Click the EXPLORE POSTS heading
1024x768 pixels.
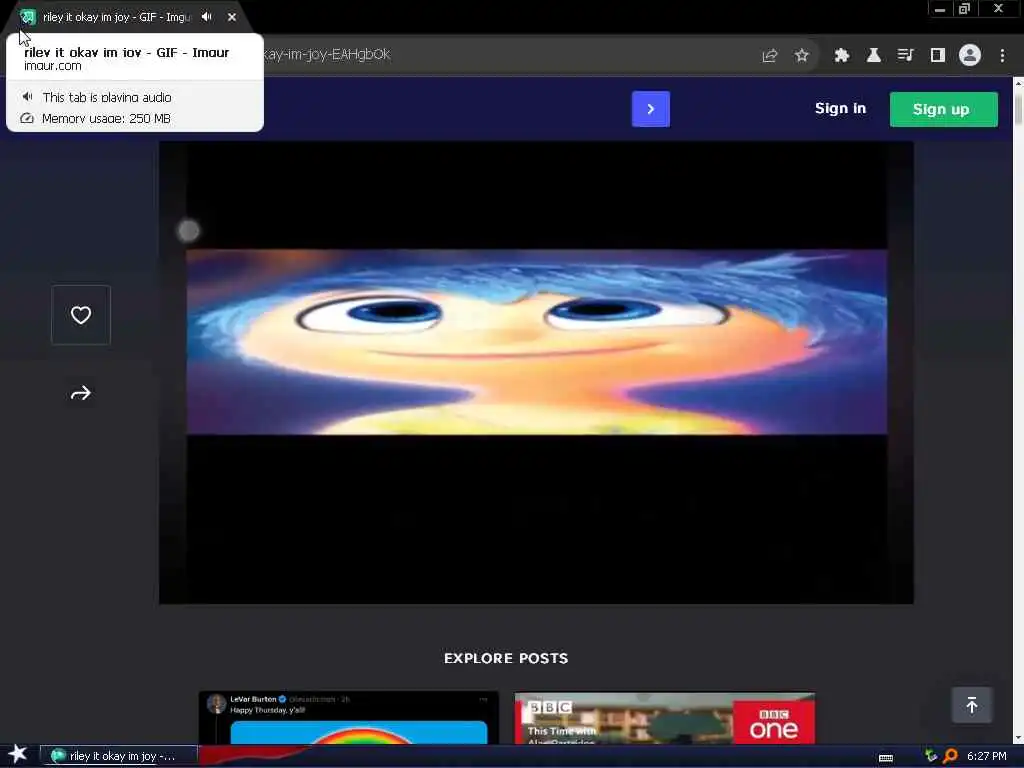coord(506,658)
